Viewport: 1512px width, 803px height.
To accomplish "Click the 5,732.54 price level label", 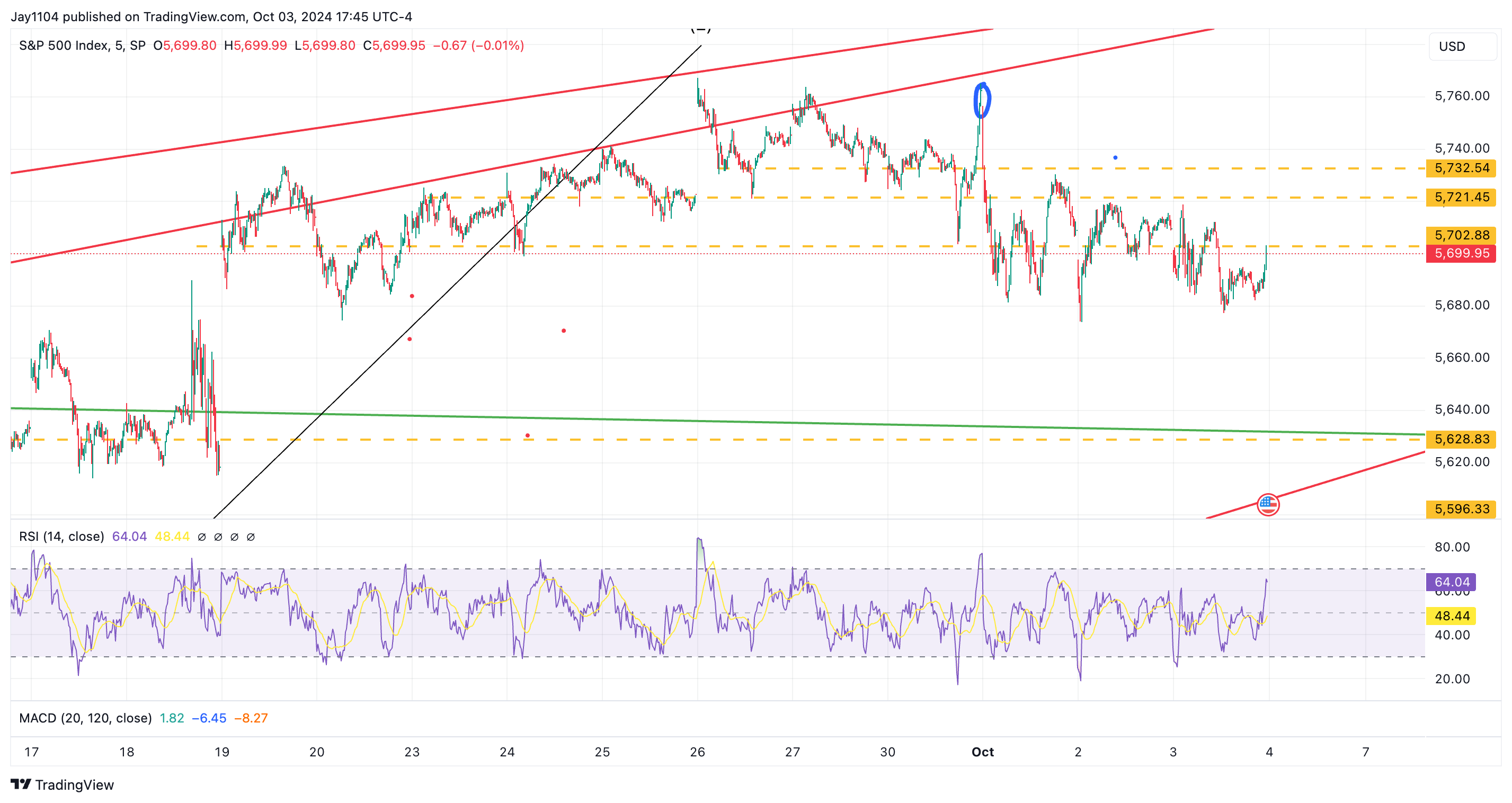I will coord(1462,168).
